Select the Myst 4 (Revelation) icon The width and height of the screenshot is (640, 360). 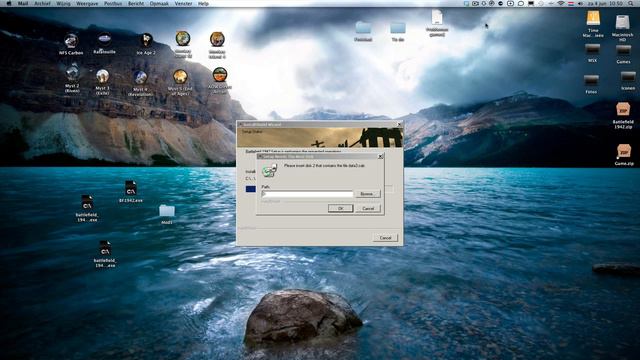140,78
